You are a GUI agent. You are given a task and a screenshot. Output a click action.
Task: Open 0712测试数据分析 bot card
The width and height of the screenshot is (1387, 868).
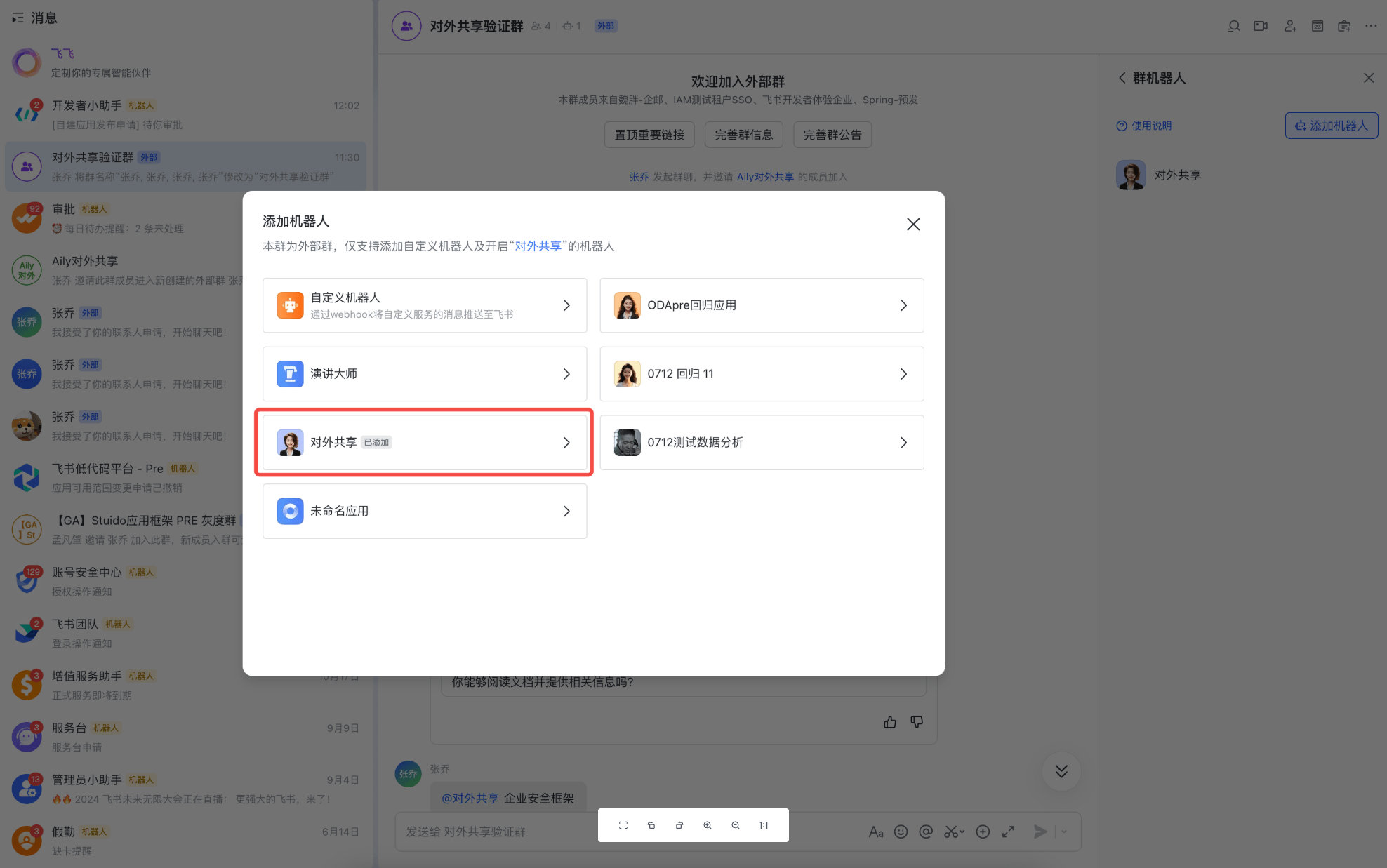click(x=762, y=443)
